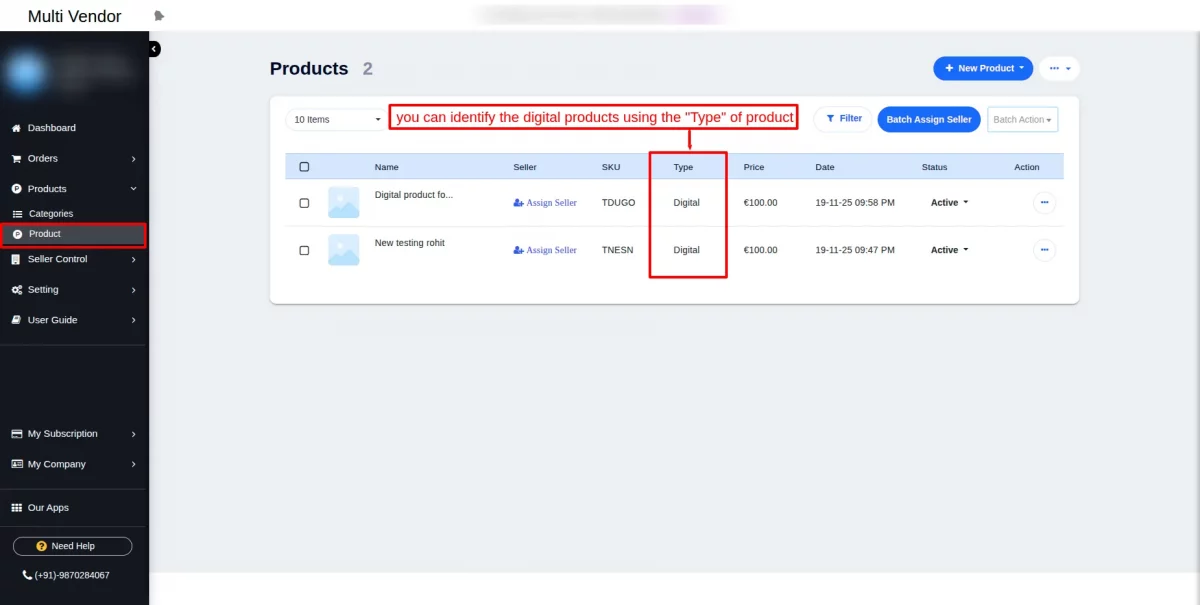This screenshot has width=1200, height=605.
Task: Click thumbnail image of Digital product fo...
Action: (343, 203)
